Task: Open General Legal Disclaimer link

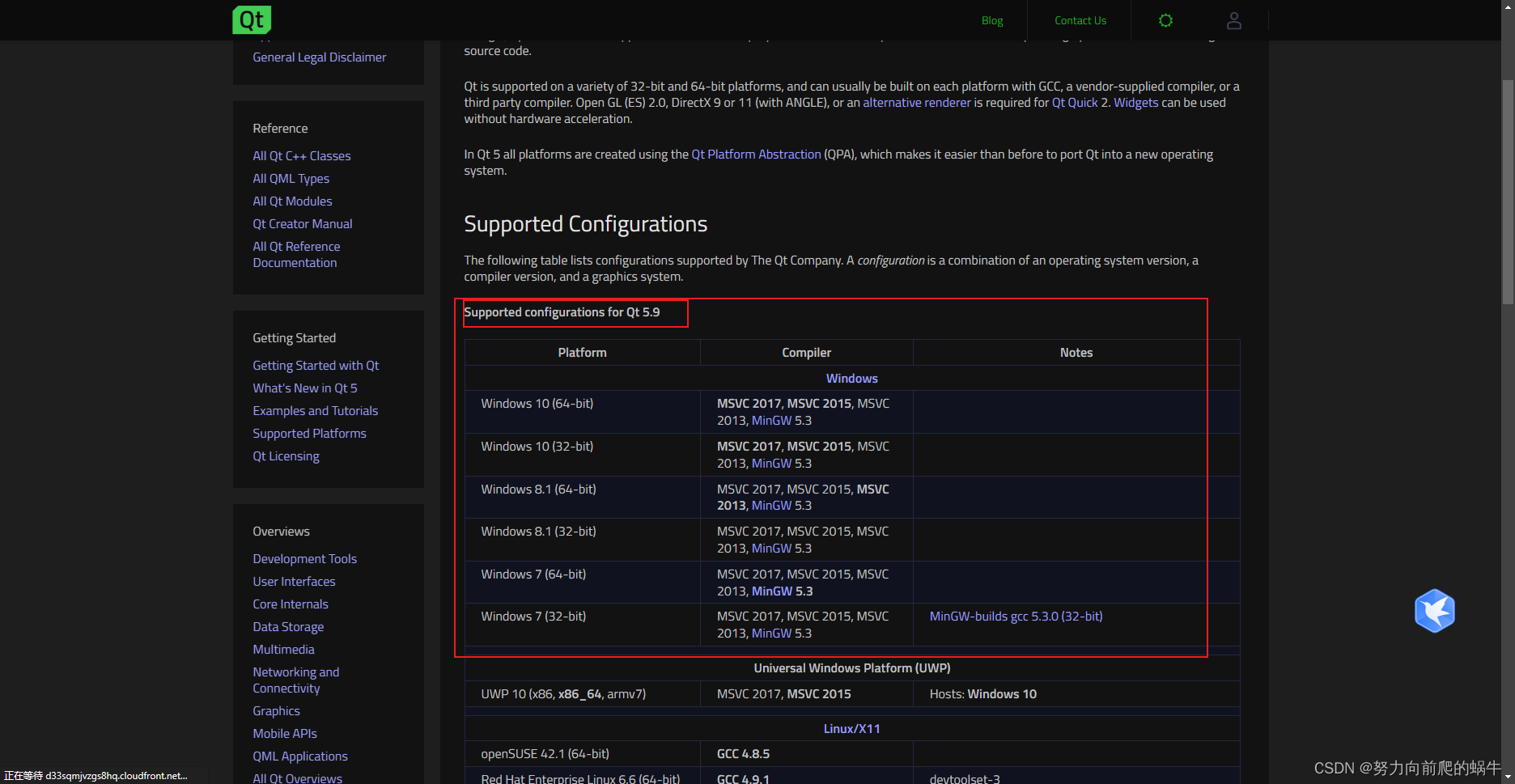Action: click(x=319, y=57)
